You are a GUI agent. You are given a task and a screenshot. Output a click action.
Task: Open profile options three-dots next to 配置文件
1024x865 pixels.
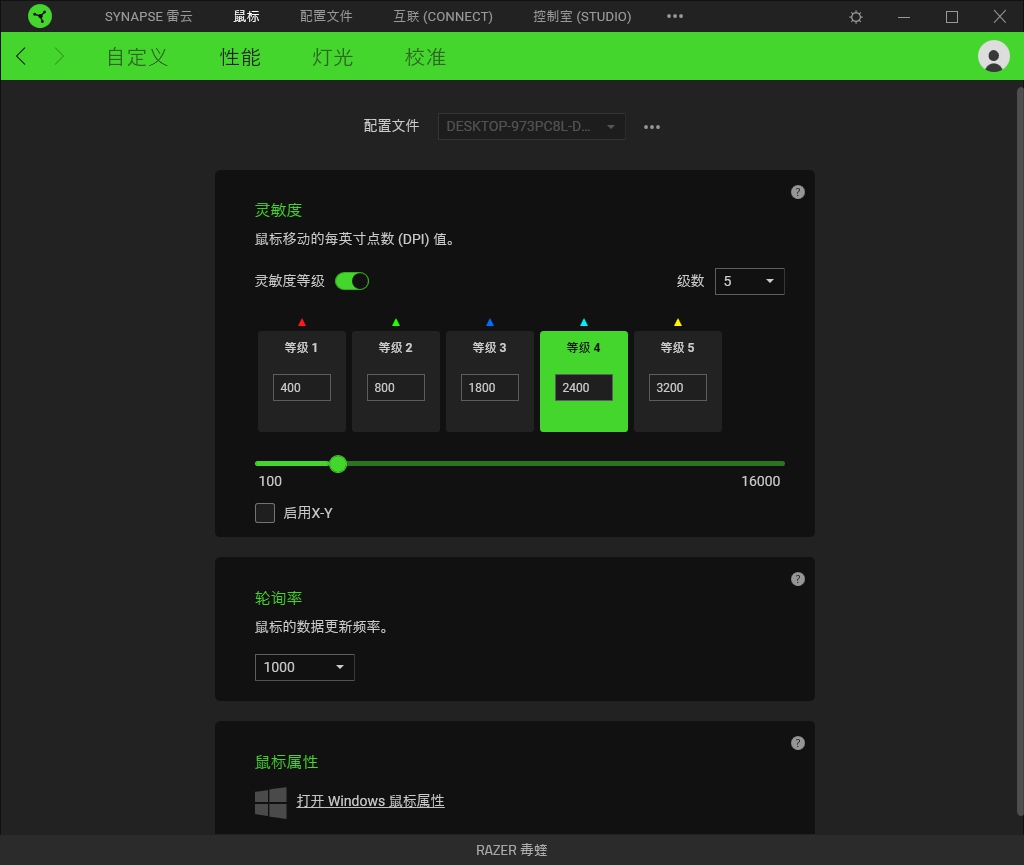tap(651, 127)
